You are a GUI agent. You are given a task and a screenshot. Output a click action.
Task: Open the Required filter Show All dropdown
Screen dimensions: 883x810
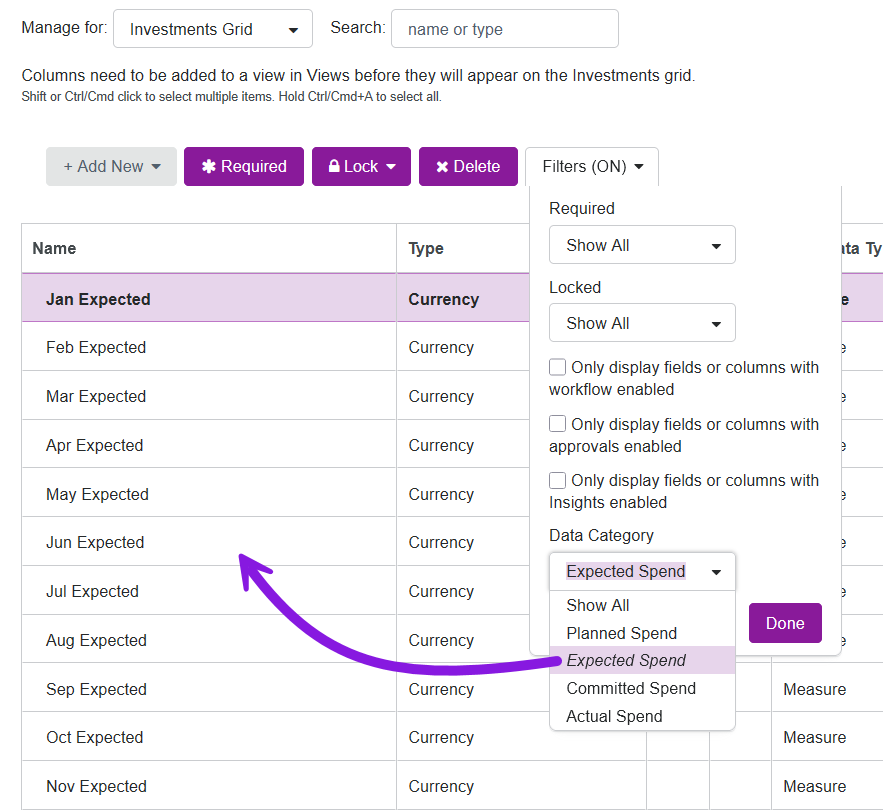tap(642, 245)
